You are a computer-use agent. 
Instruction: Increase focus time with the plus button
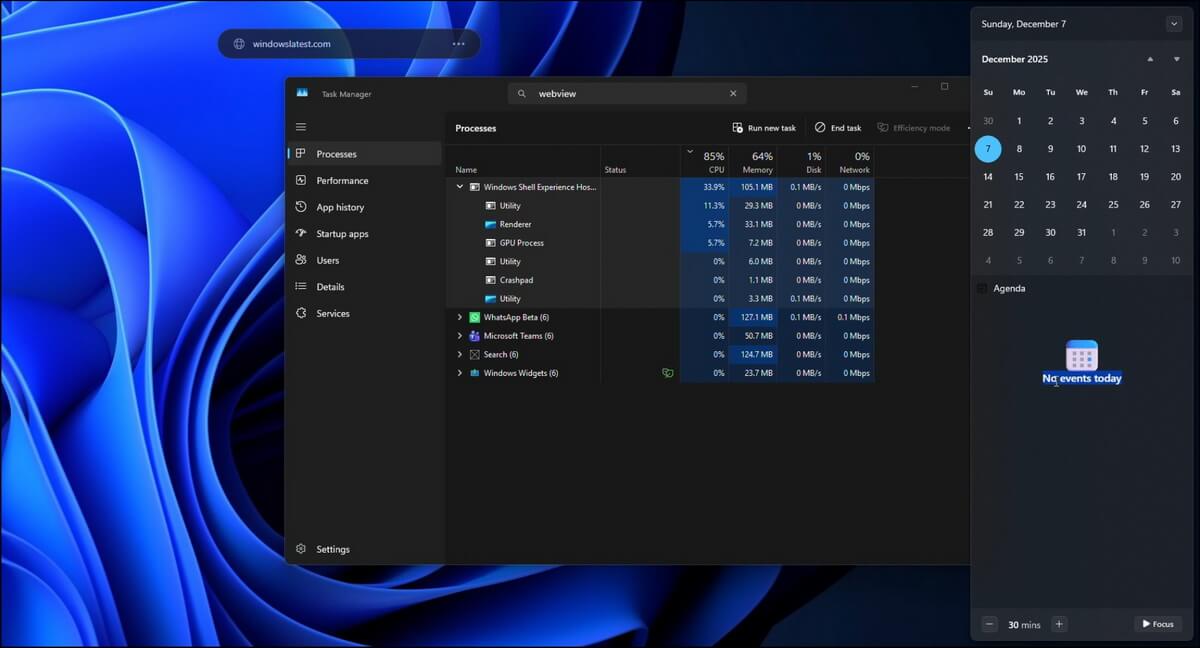[1059, 624]
